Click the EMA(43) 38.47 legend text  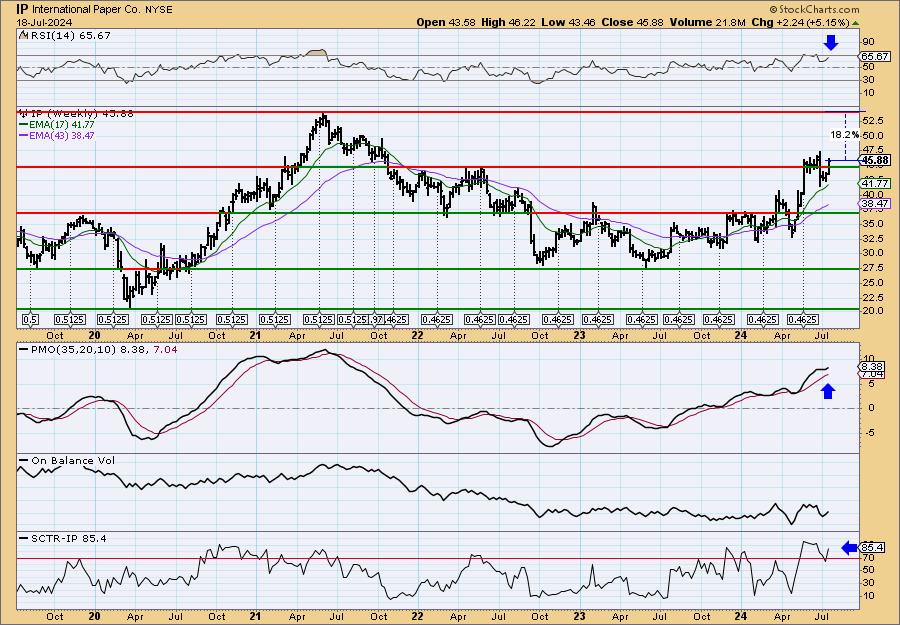[x=62, y=135]
